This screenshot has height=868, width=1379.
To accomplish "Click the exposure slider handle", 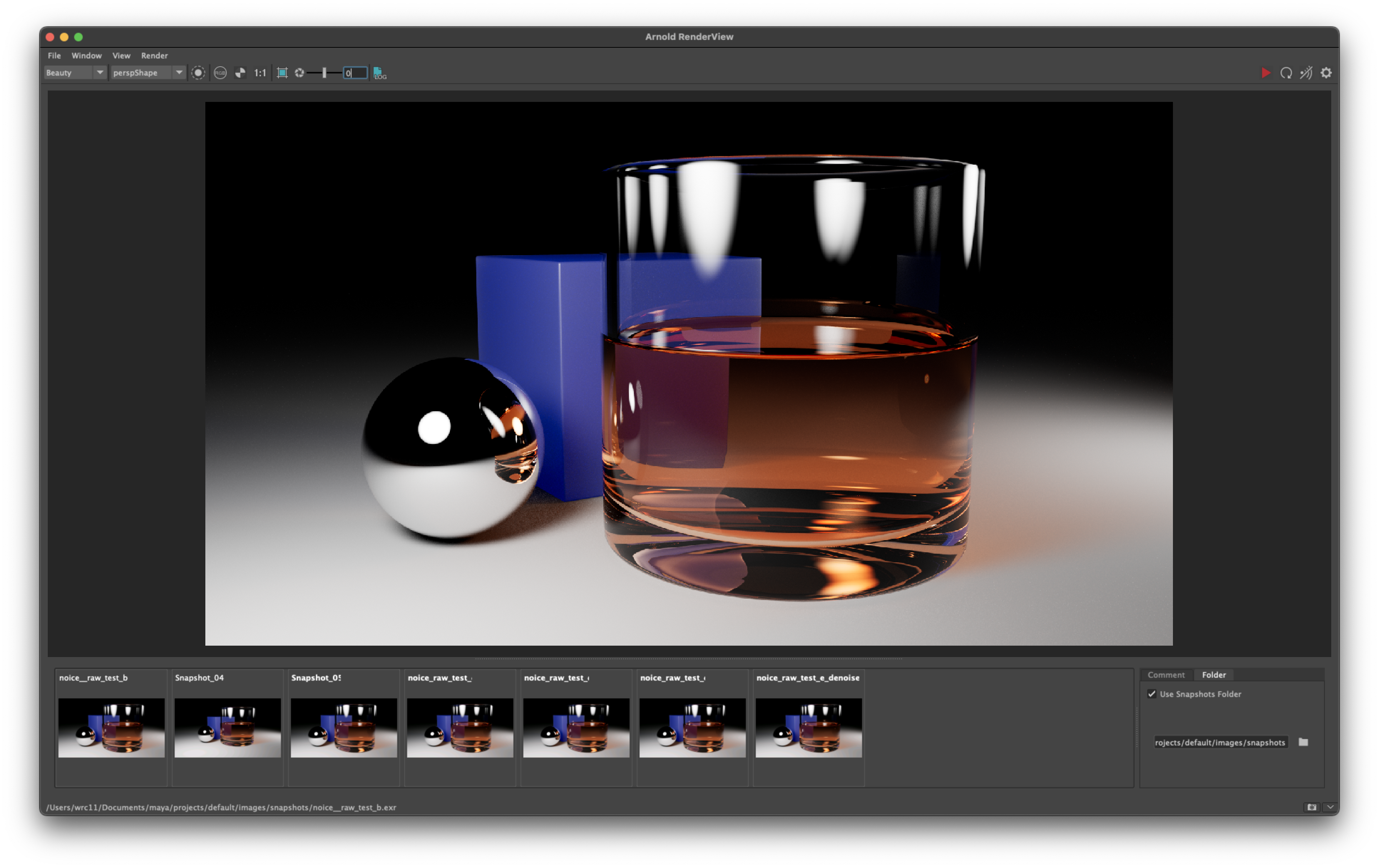I will point(324,73).
